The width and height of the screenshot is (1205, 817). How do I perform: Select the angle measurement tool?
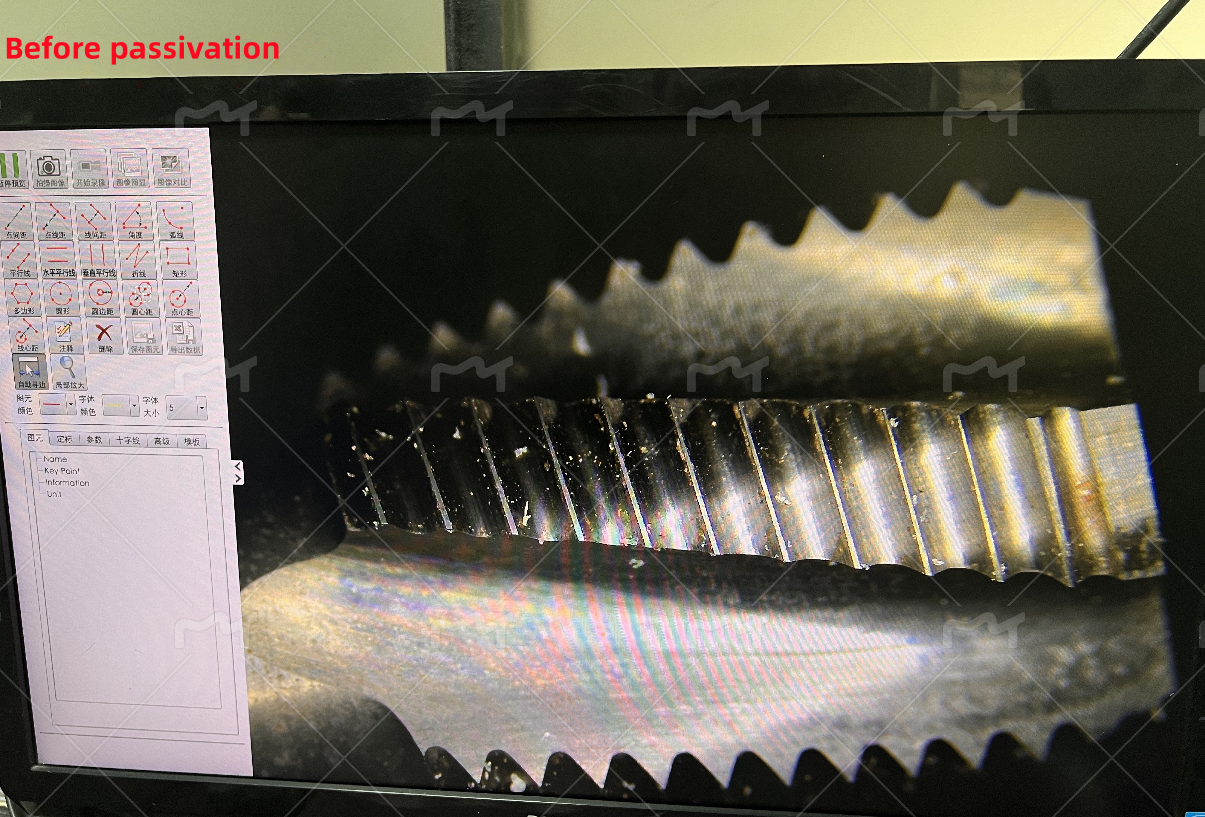click(135, 220)
